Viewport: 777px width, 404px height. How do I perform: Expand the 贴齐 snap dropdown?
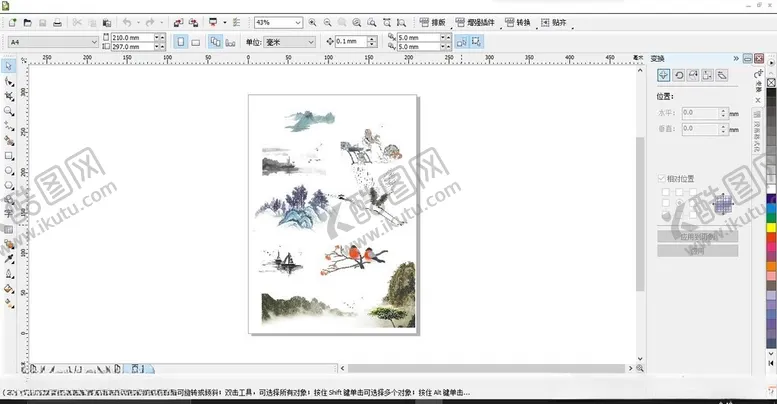(x=573, y=27)
